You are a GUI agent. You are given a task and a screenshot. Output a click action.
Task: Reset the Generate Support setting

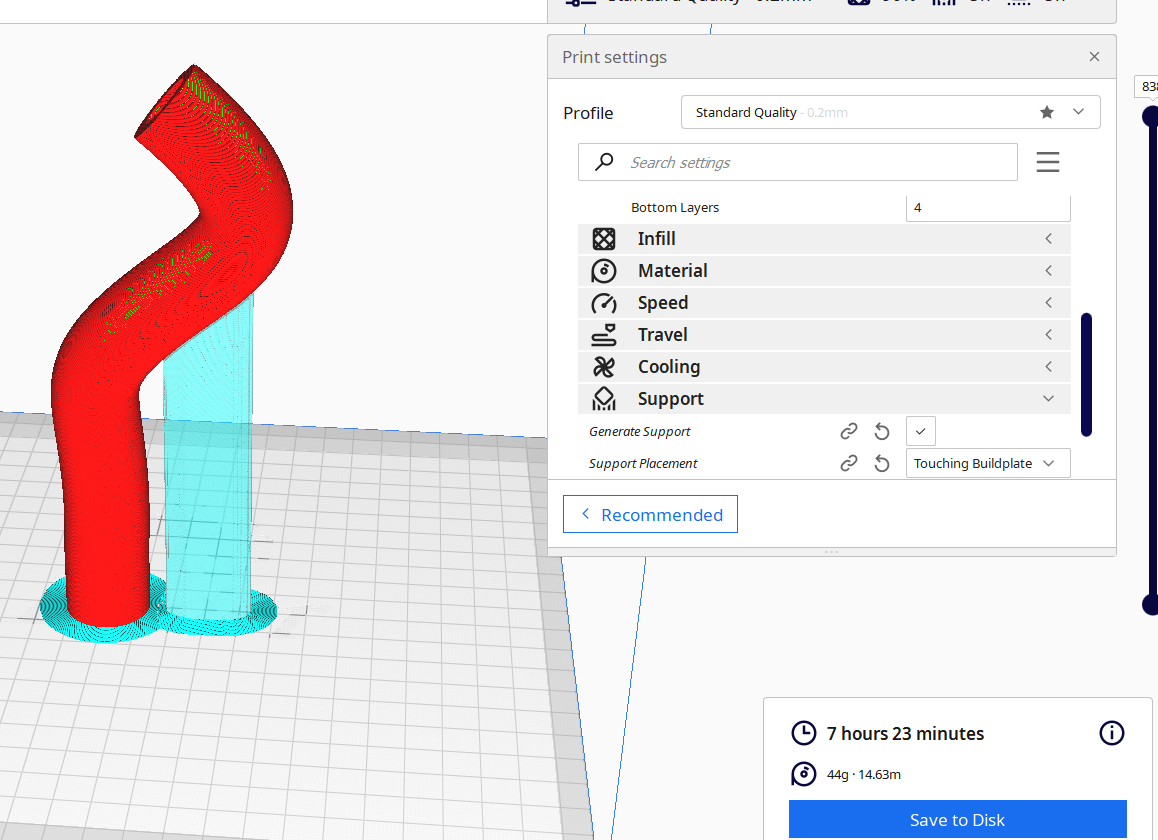tap(881, 431)
